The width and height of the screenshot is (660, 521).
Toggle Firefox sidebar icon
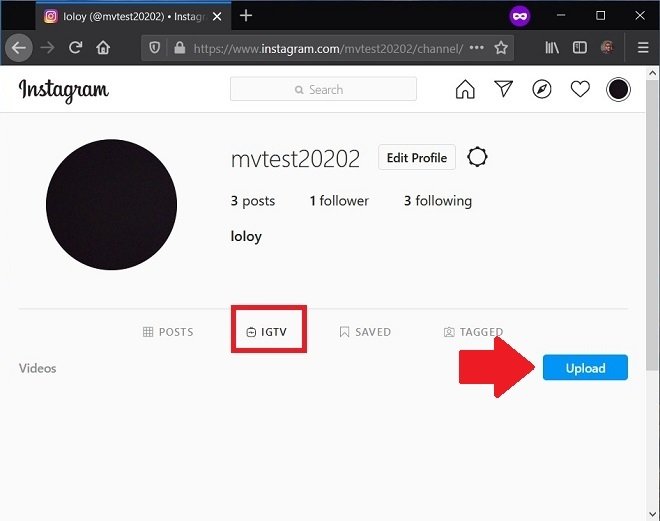coord(580,48)
